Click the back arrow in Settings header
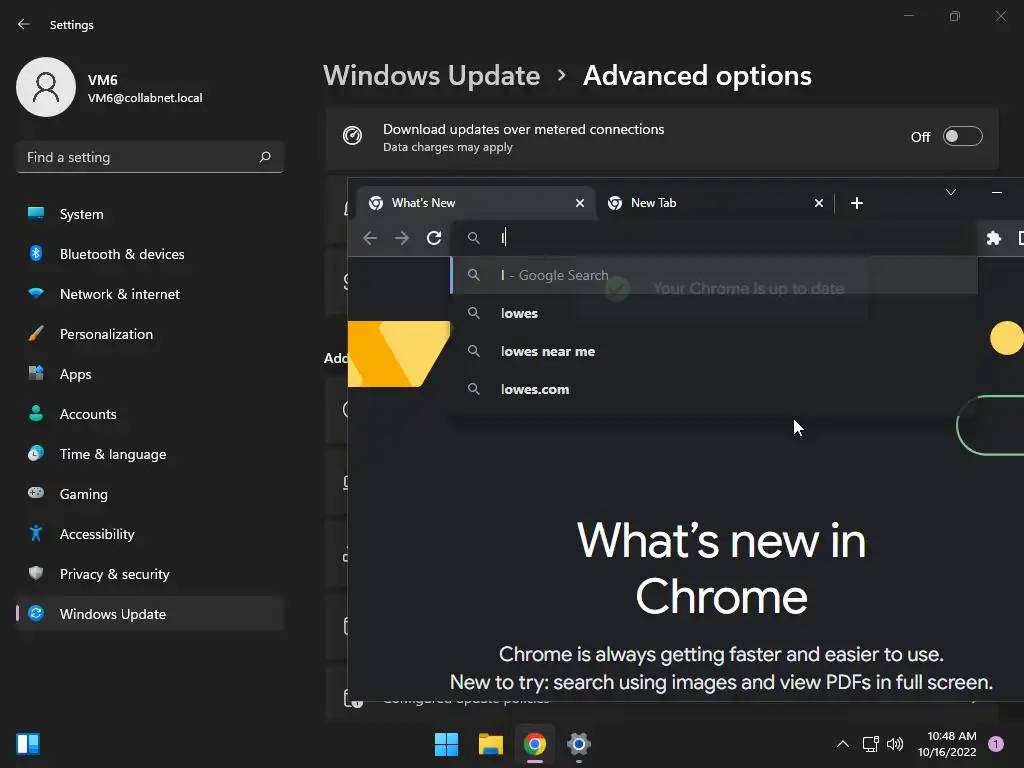Screen dimensions: 1024x768 (24, 24)
